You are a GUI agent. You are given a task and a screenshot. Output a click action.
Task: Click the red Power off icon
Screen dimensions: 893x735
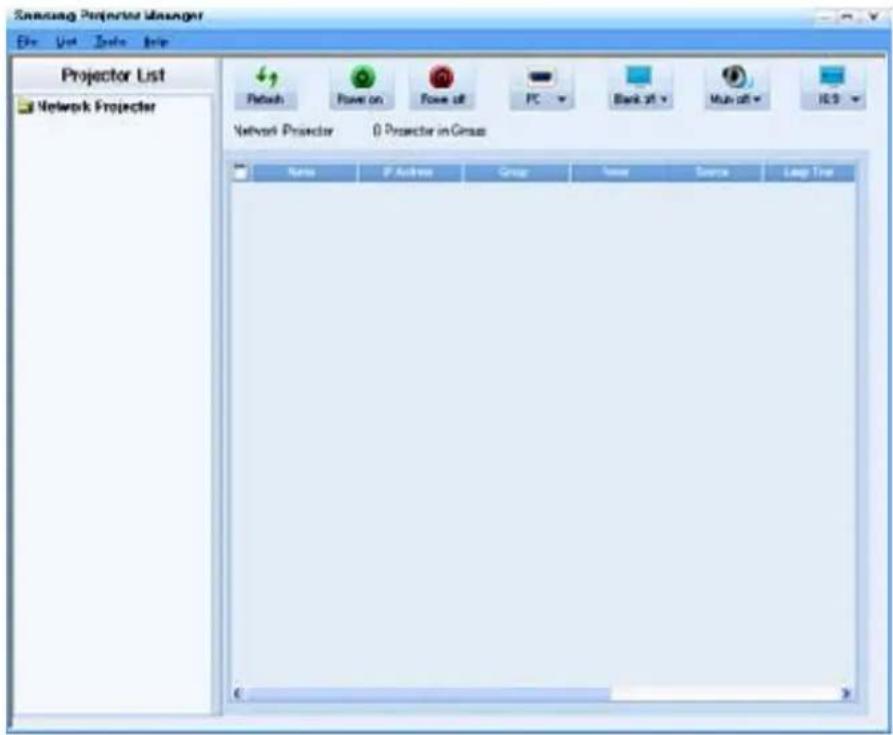click(x=441, y=77)
